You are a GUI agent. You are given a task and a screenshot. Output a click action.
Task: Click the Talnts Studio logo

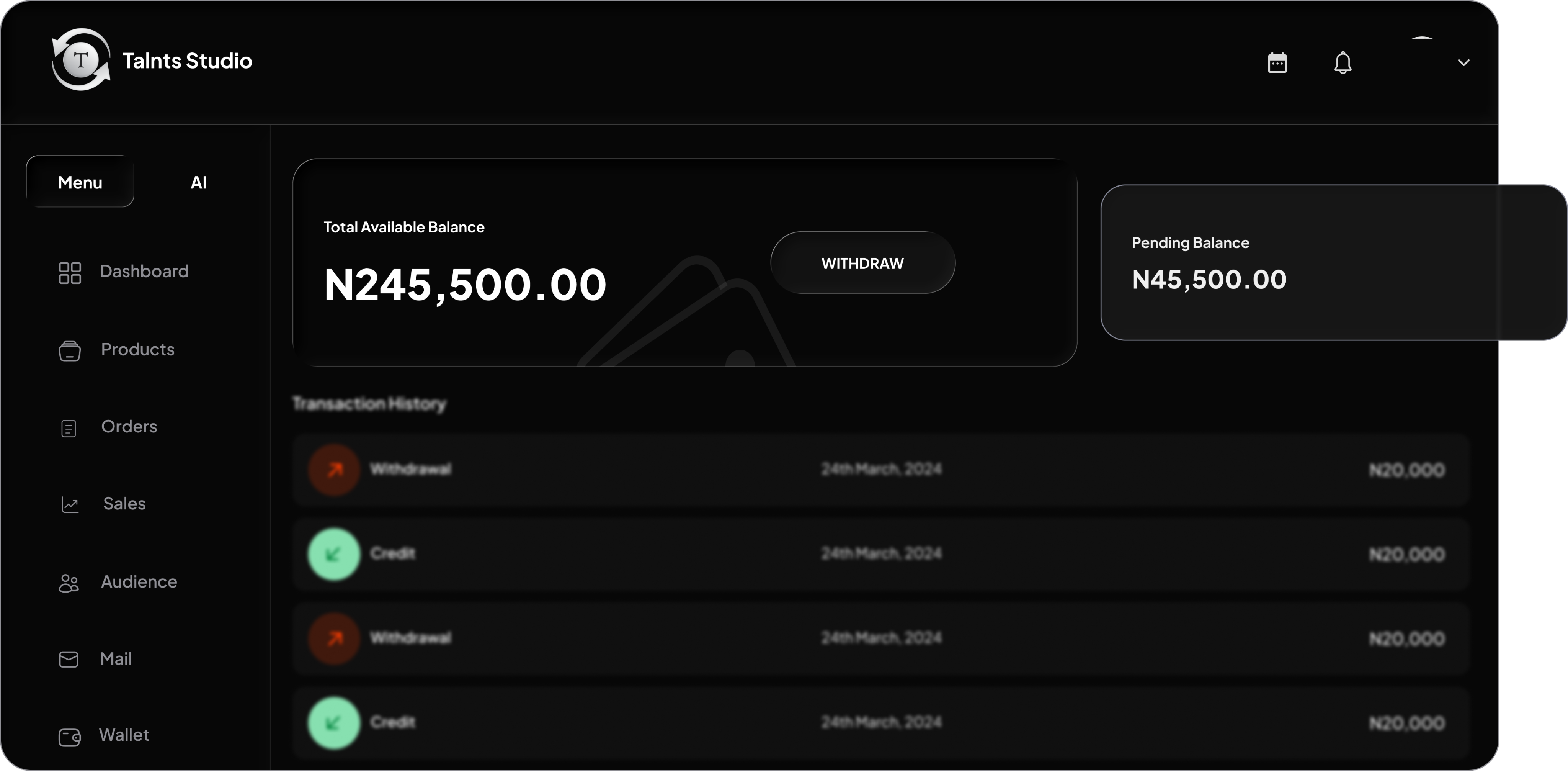click(x=81, y=60)
